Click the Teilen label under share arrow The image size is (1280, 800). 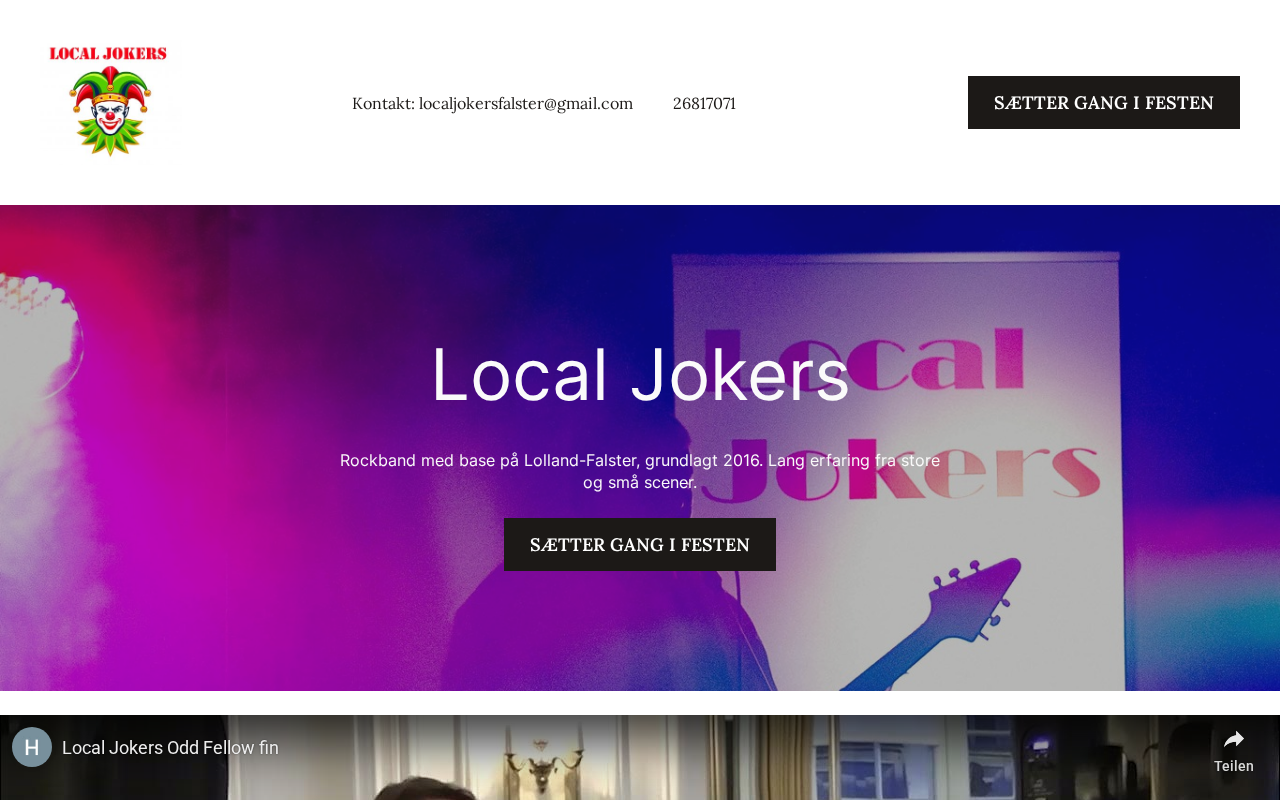1234,766
